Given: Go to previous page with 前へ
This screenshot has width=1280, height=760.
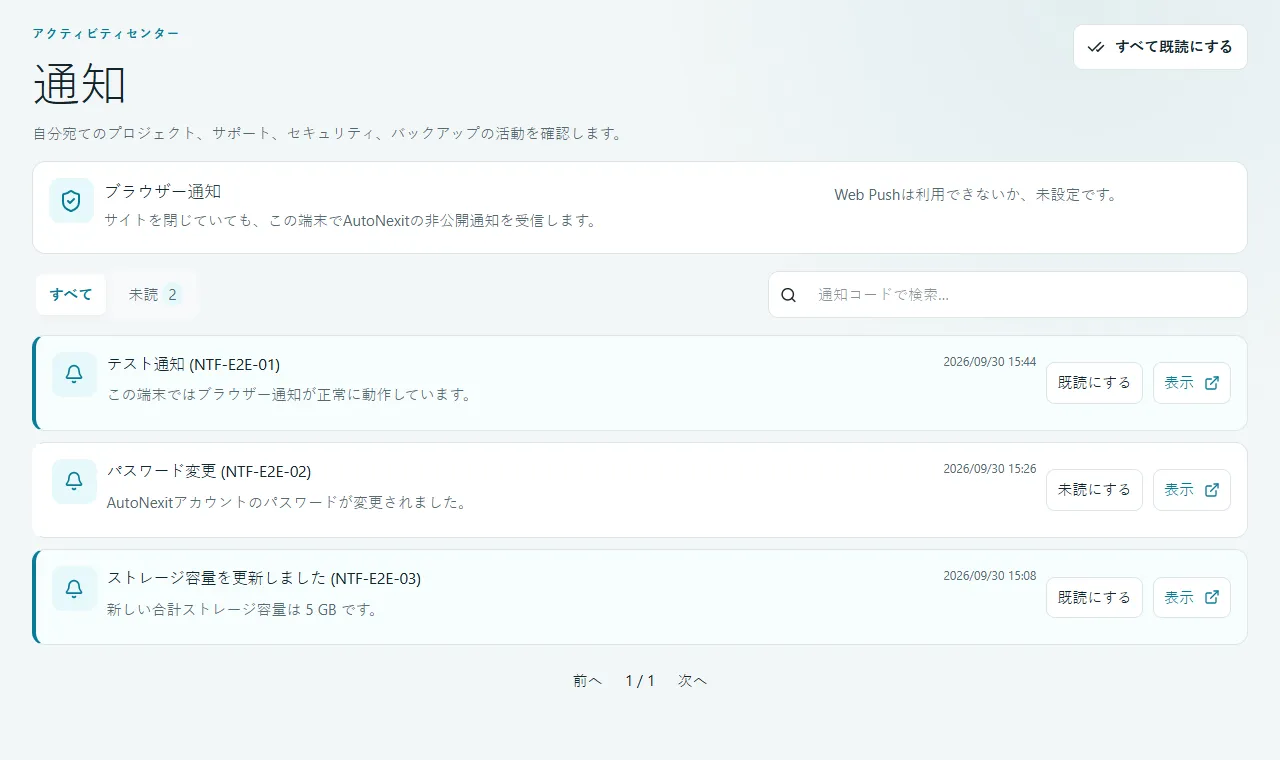Looking at the screenshot, I should point(587,681).
